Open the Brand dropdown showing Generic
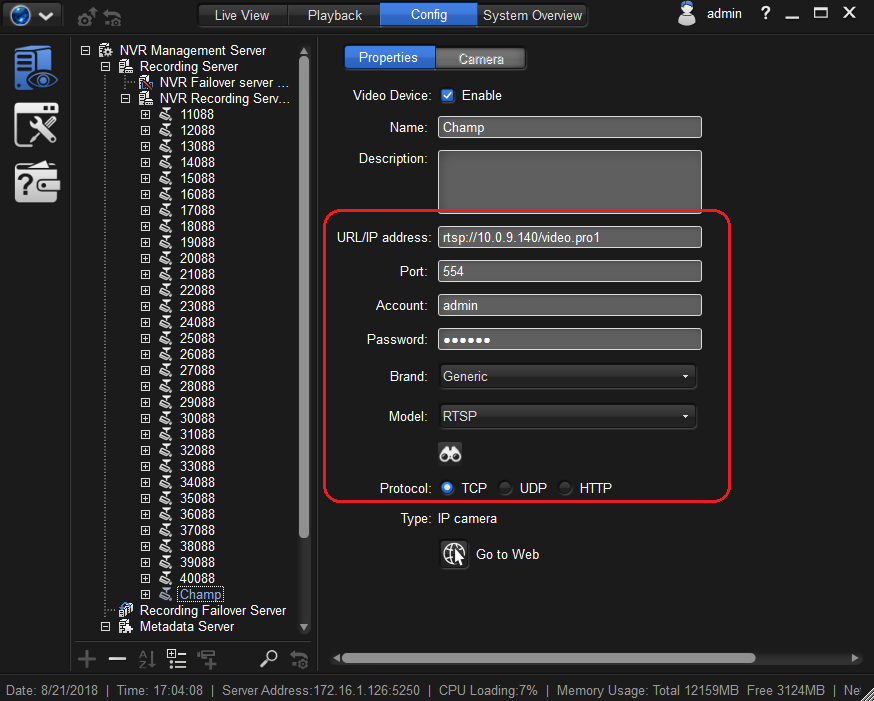 (567, 377)
